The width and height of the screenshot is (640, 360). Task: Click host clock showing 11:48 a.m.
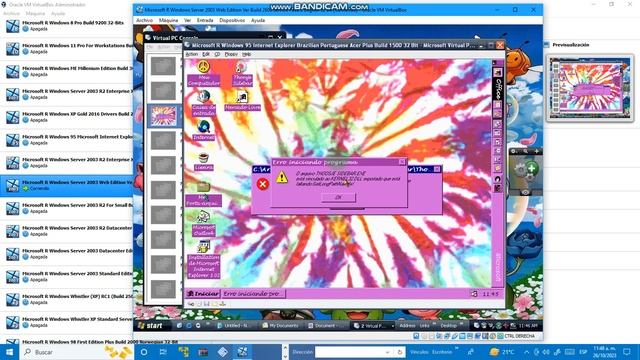click(604, 352)
